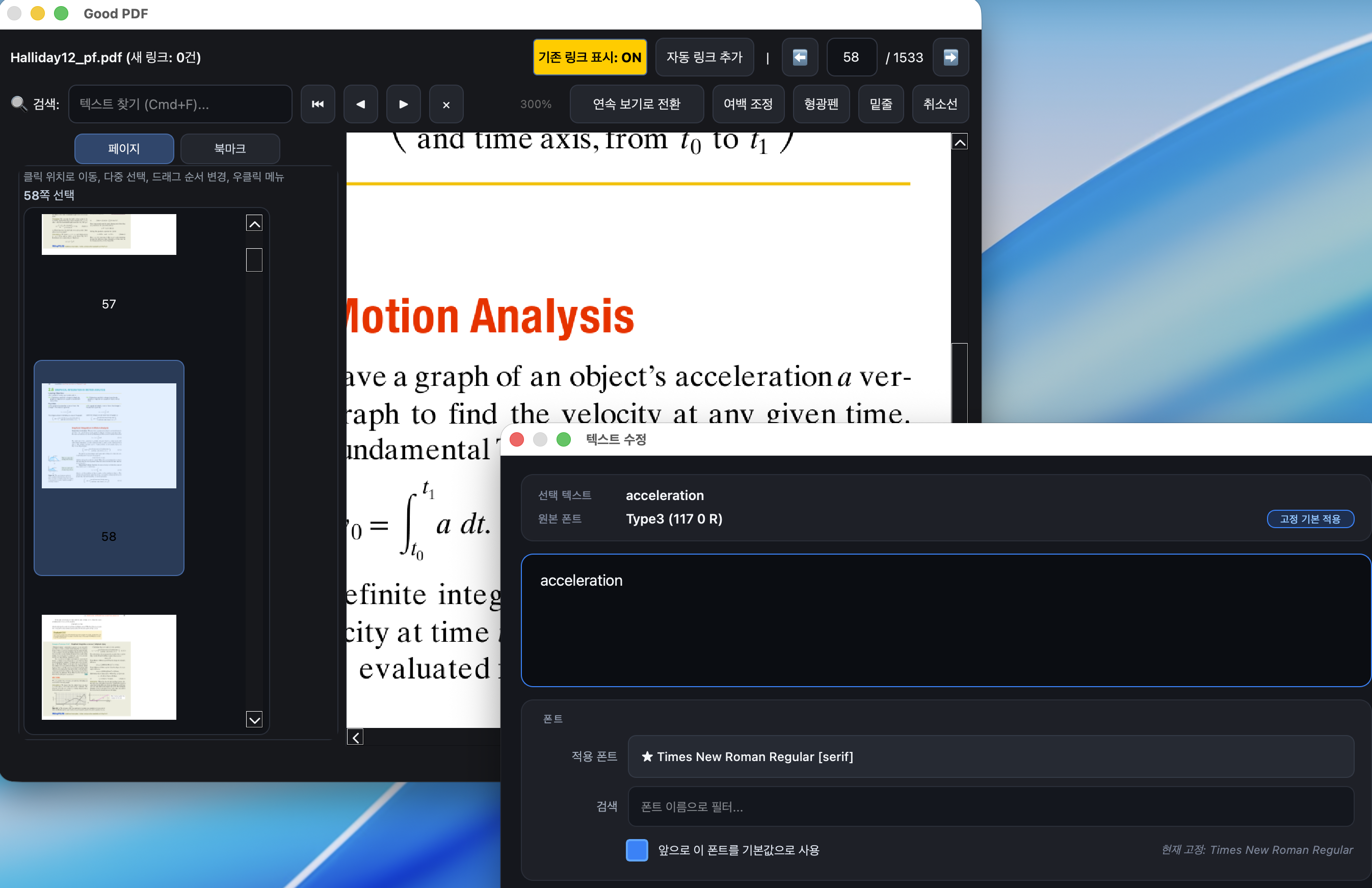Clear search with the × button

coord(446,104)
